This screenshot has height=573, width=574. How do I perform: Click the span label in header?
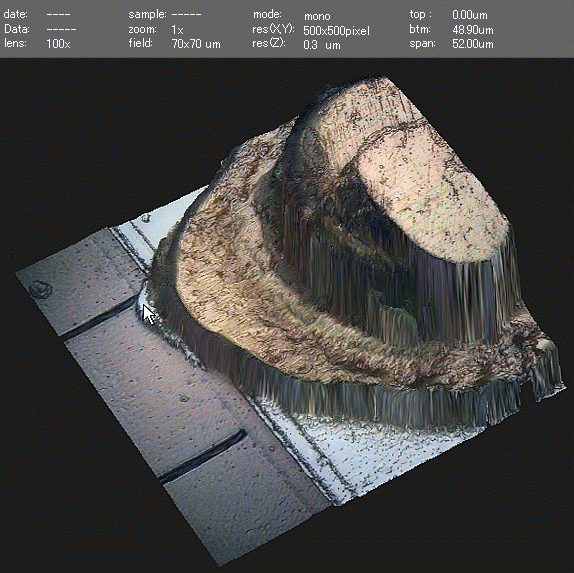[x=422, y=44]
